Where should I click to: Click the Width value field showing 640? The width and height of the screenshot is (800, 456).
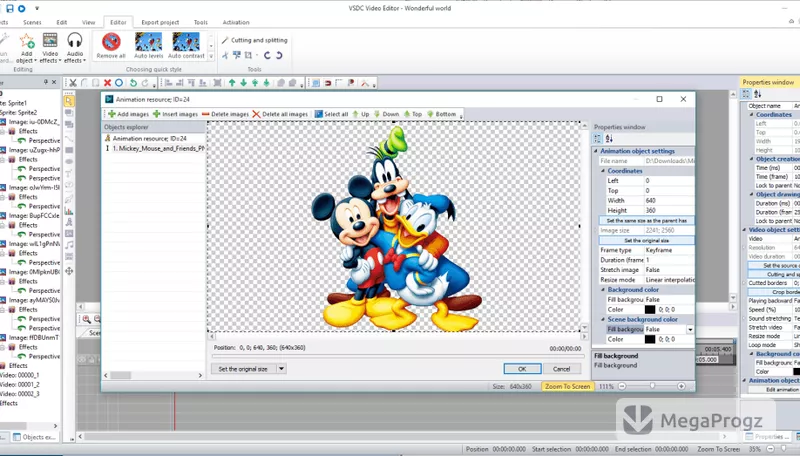point(669,200)
